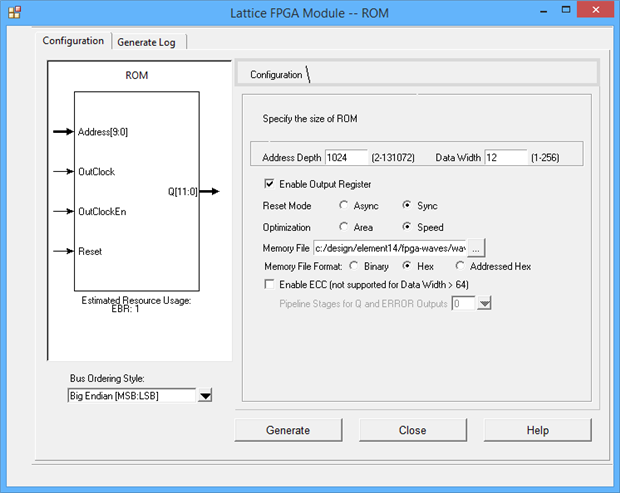Click the OutClockEn port label
This screenshot has height=493, width=620.
point(102,212)
